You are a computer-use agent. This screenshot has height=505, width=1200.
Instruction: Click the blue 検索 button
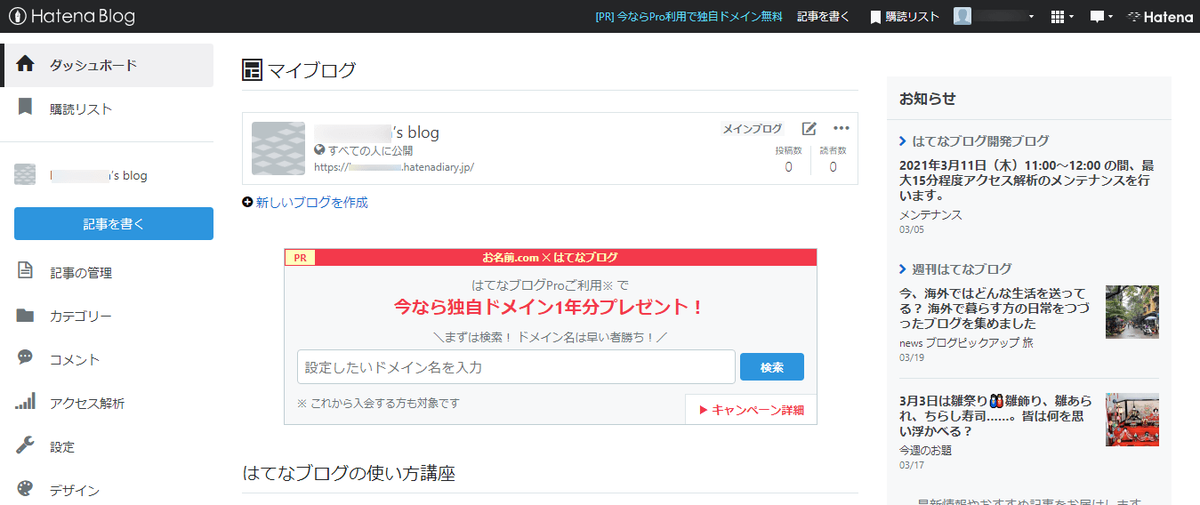(772, 367)
